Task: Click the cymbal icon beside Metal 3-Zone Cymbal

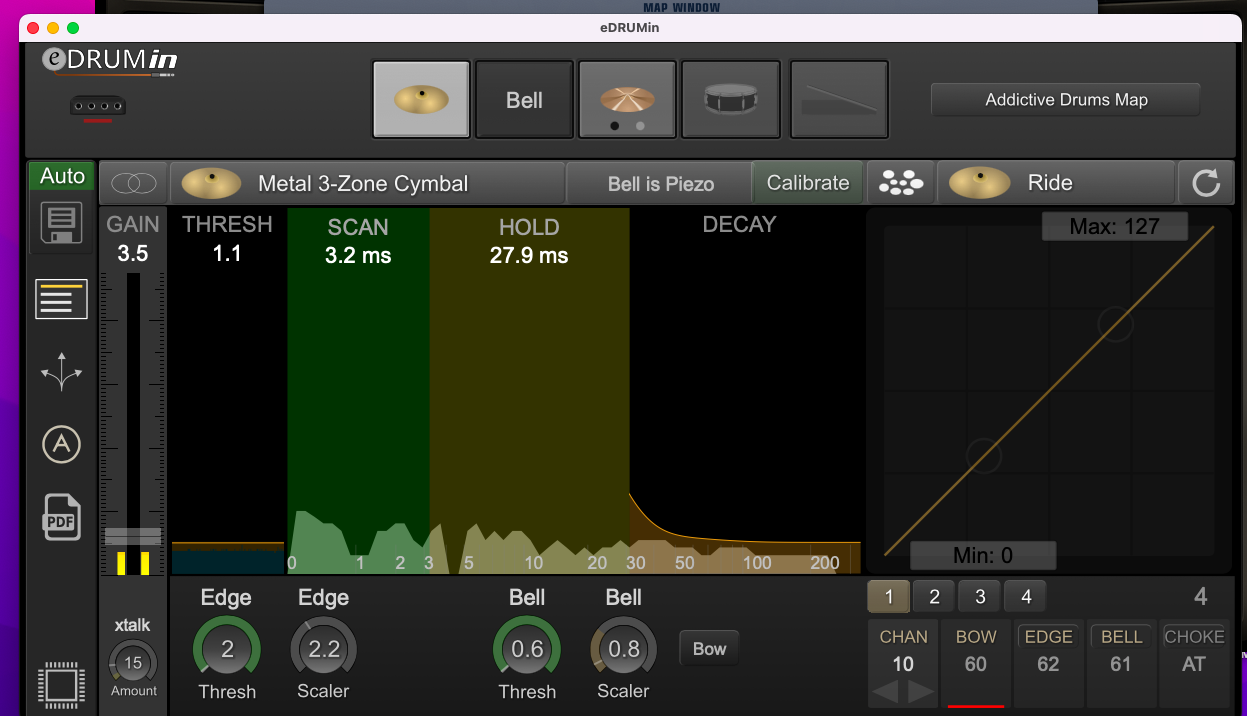Action: [x=212, y=183]
